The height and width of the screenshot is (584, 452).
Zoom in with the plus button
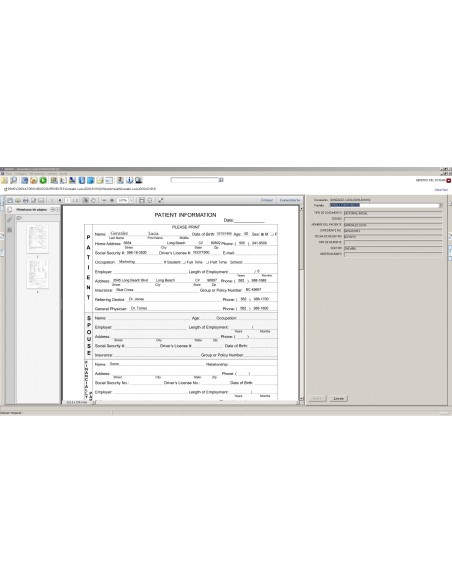click(x=112, y=200)
